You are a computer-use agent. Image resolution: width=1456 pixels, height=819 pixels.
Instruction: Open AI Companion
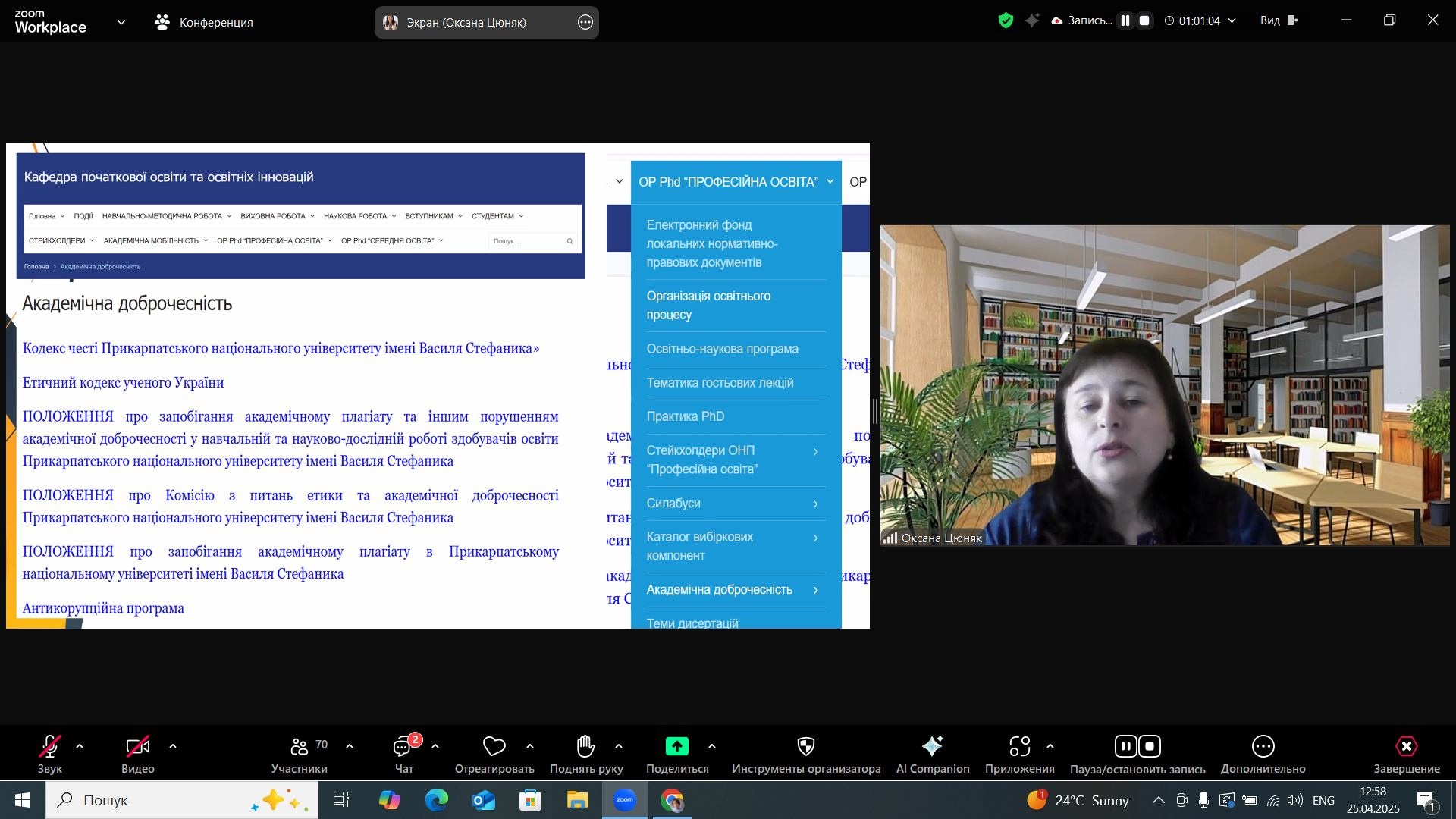point(933,755)
